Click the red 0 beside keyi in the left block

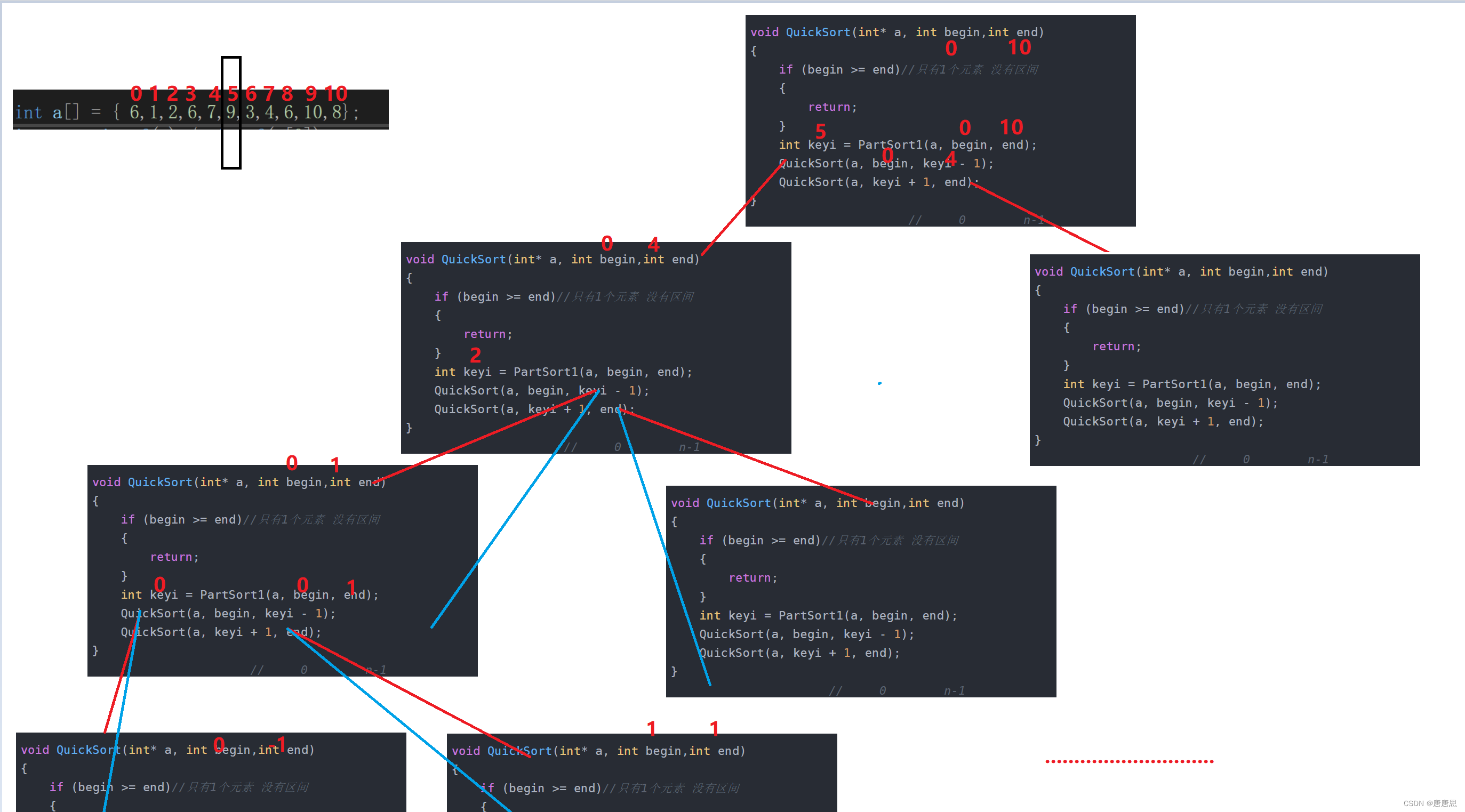click(x=160, y=584)
